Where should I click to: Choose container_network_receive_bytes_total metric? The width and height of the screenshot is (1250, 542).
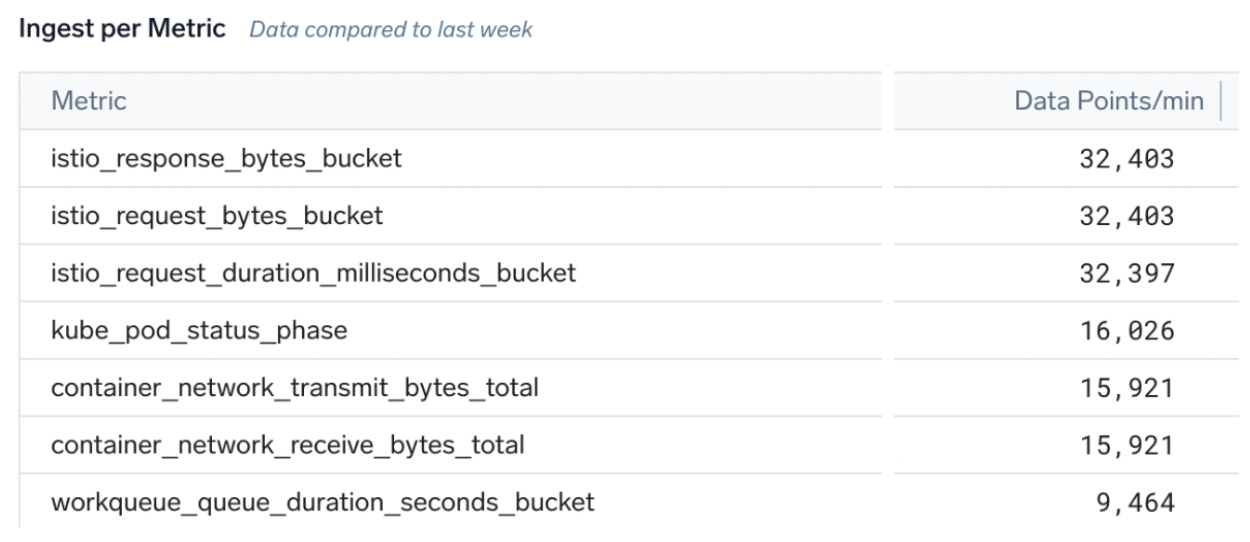point(289,443)
